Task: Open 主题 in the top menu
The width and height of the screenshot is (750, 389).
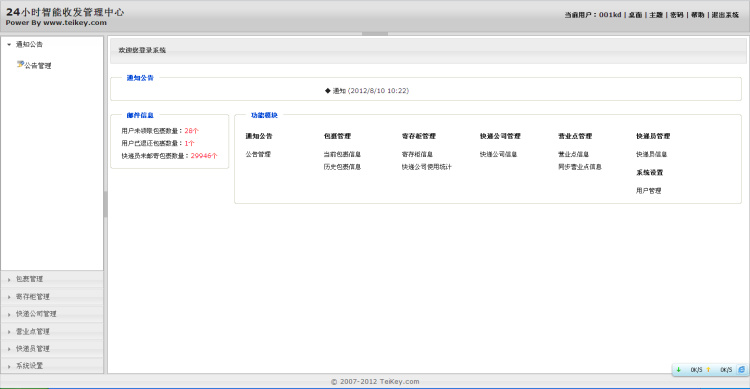Action: coord(656,15)
